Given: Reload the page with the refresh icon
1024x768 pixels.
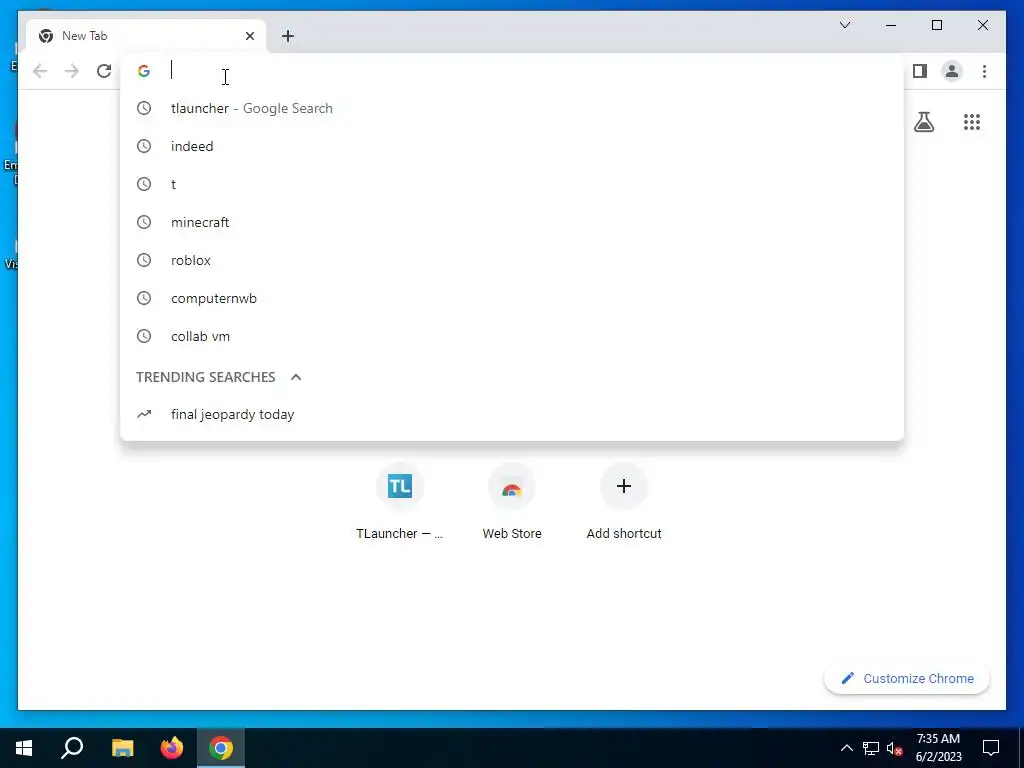Looking at the screenshot, I should pos(104,71).
